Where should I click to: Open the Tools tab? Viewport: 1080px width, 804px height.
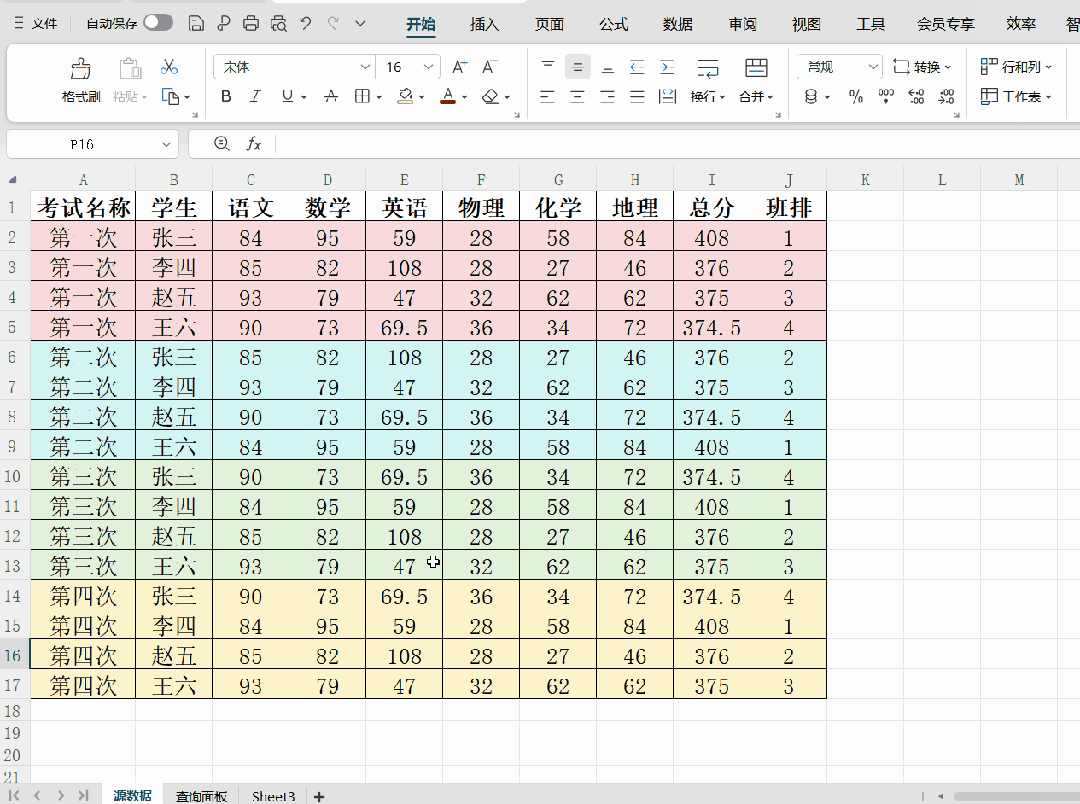pos(870,25)
